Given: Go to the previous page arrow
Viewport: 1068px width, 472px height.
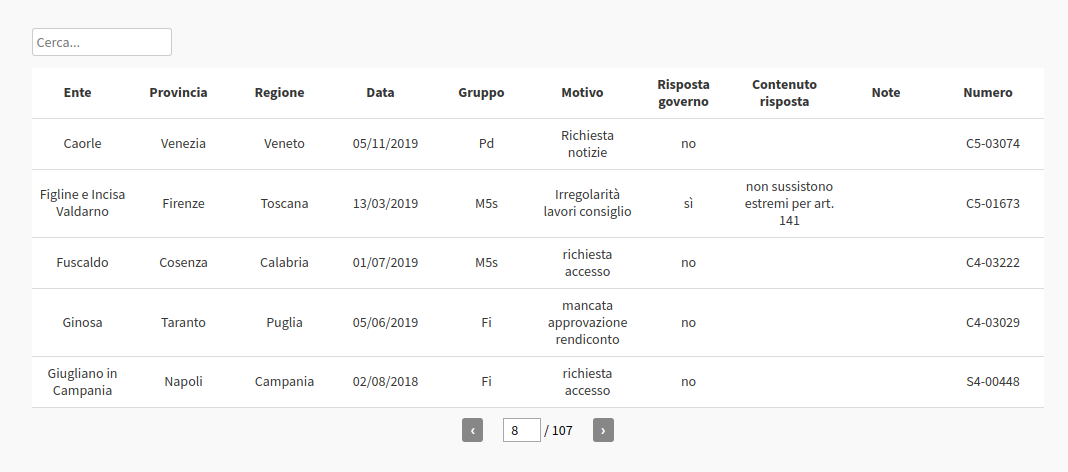Looking at the screenshot, I should [x=472, y=430].
